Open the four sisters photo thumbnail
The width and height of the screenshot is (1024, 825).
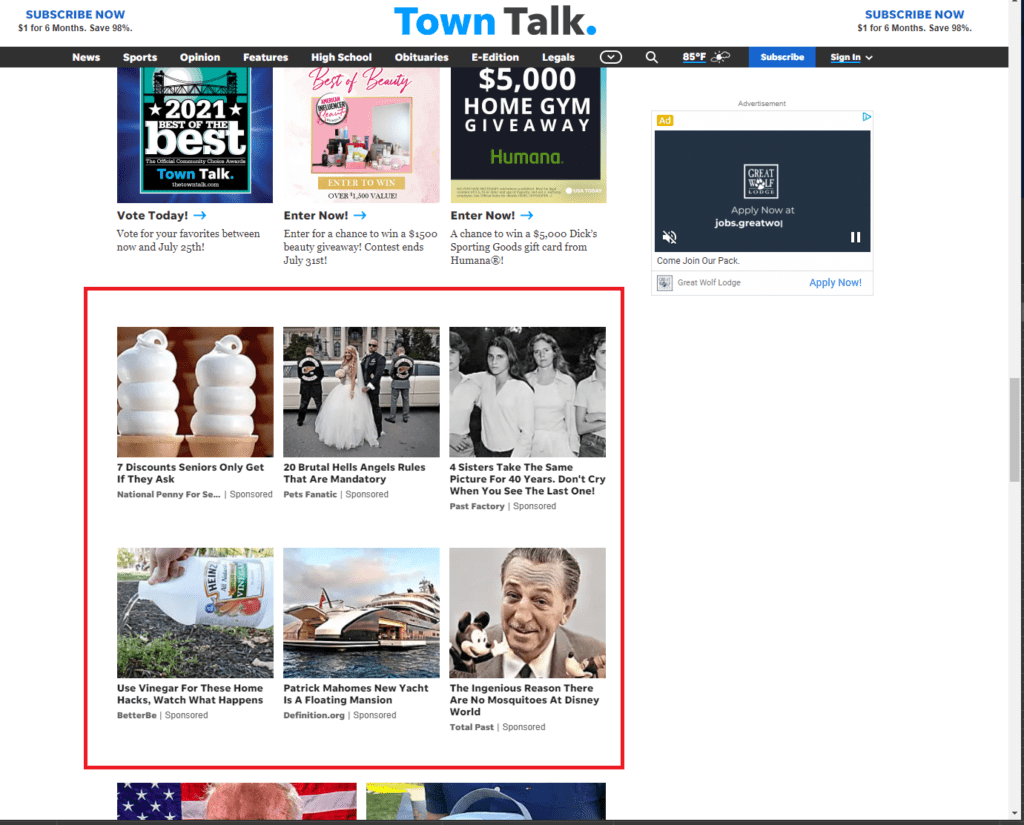(x=528, y=392)
